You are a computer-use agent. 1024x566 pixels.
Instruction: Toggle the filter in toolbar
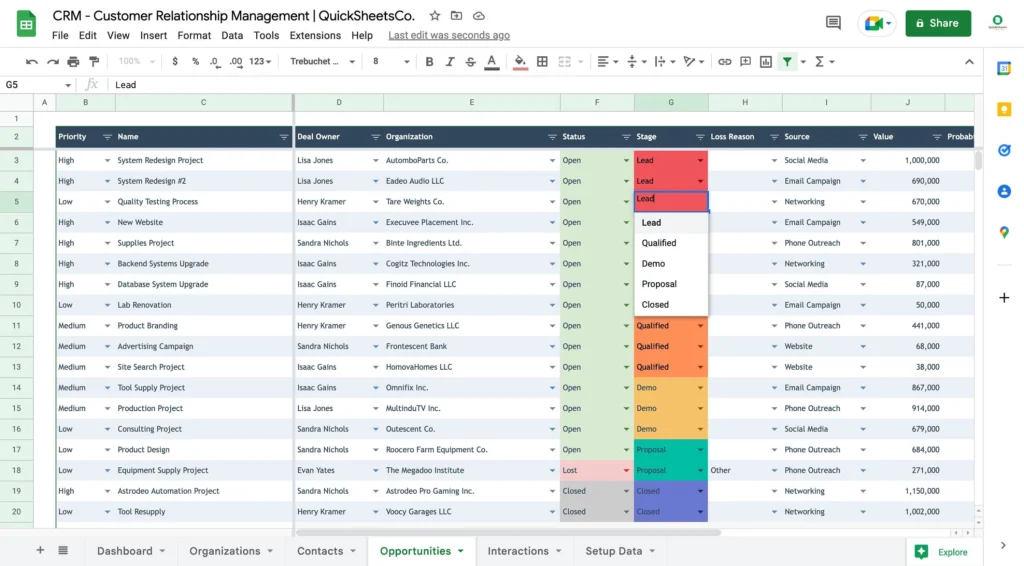788,61
